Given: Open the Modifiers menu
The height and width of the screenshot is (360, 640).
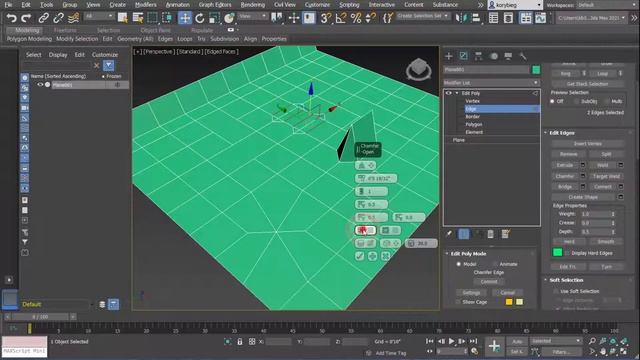Looking at the screenshot, I should pos(145,5).
